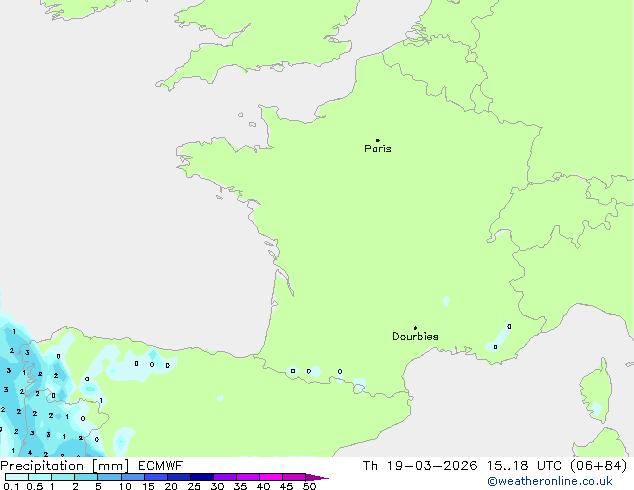Viewport: 634px width, 490px height.
Task: Click the Dourbies location label
Action: tap(415, 336)
